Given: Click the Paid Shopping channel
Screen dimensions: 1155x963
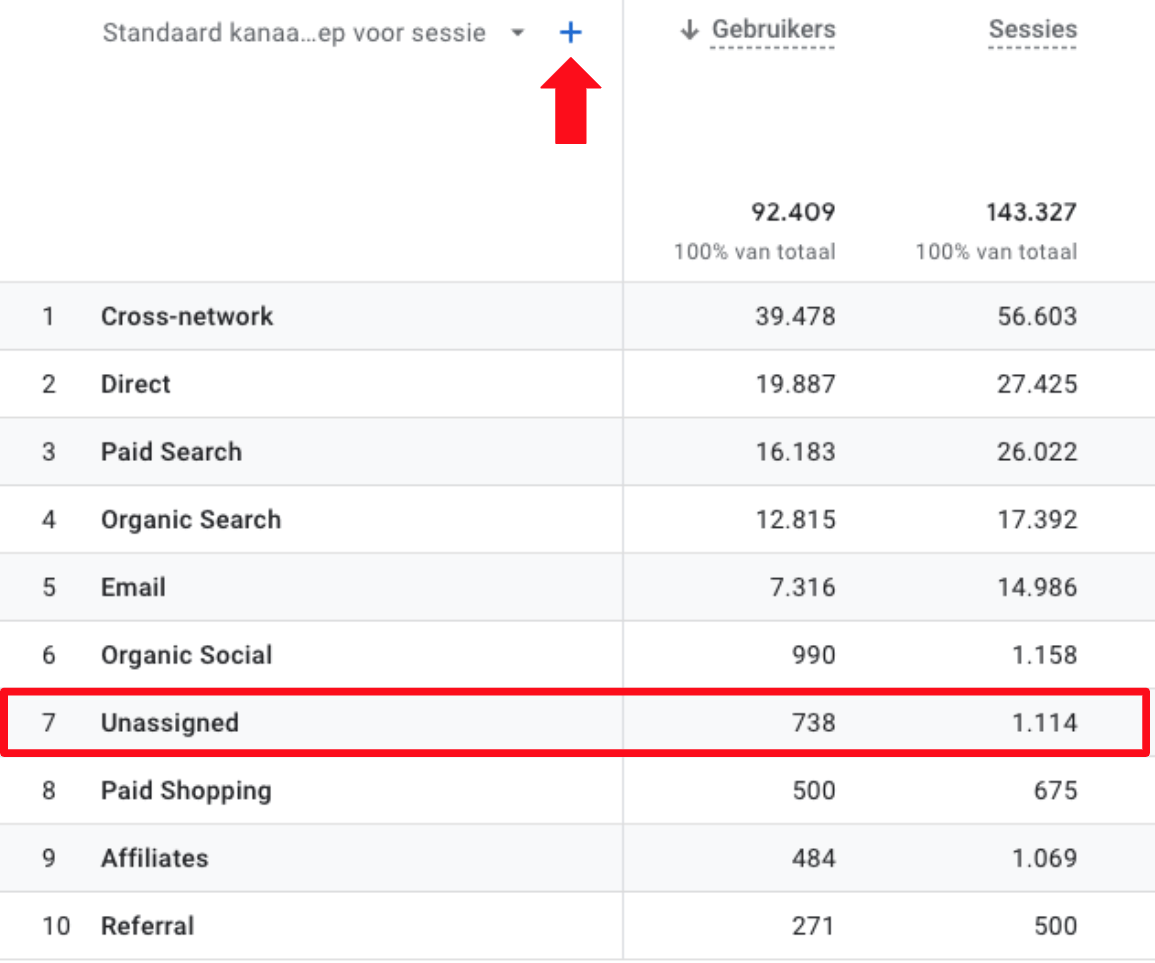Looking at the screenshot, I should [x=186, y=790].
